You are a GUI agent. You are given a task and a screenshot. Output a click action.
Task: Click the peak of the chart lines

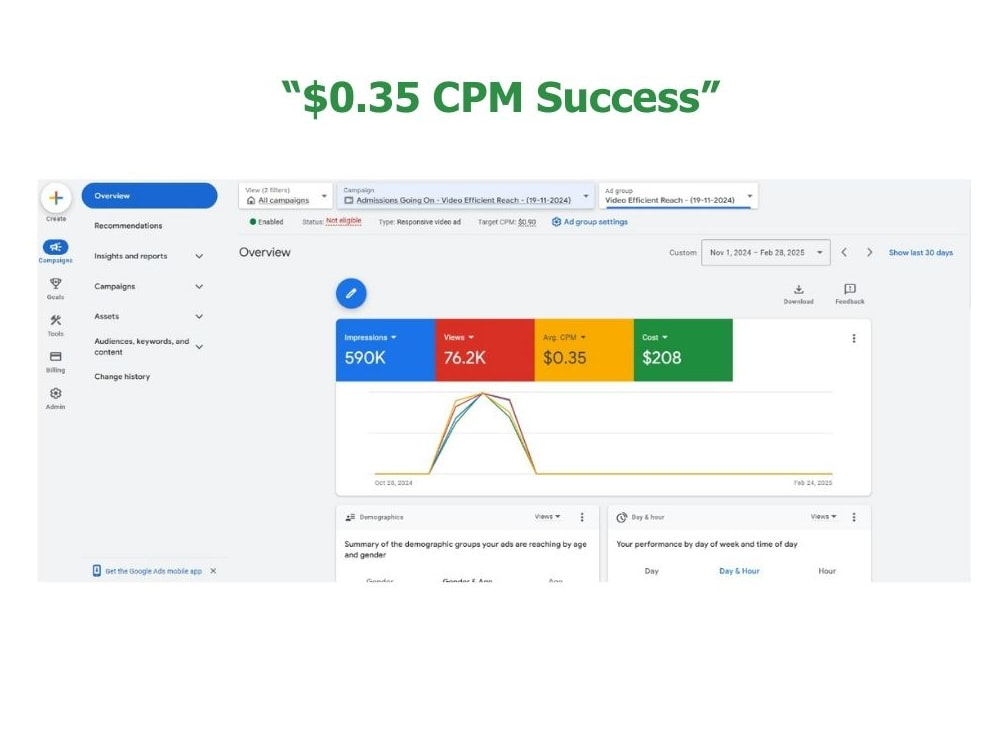pos(483,394)
